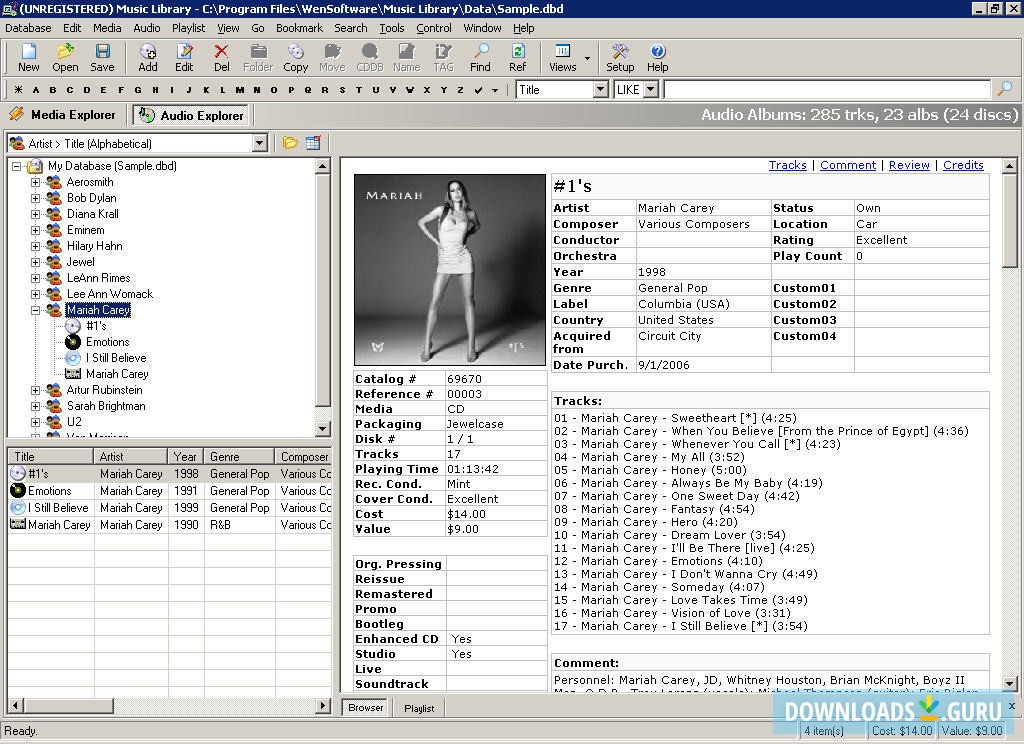Open the LIKE operator dropdown
The image size is (1024, 744).
click(650, 89)
